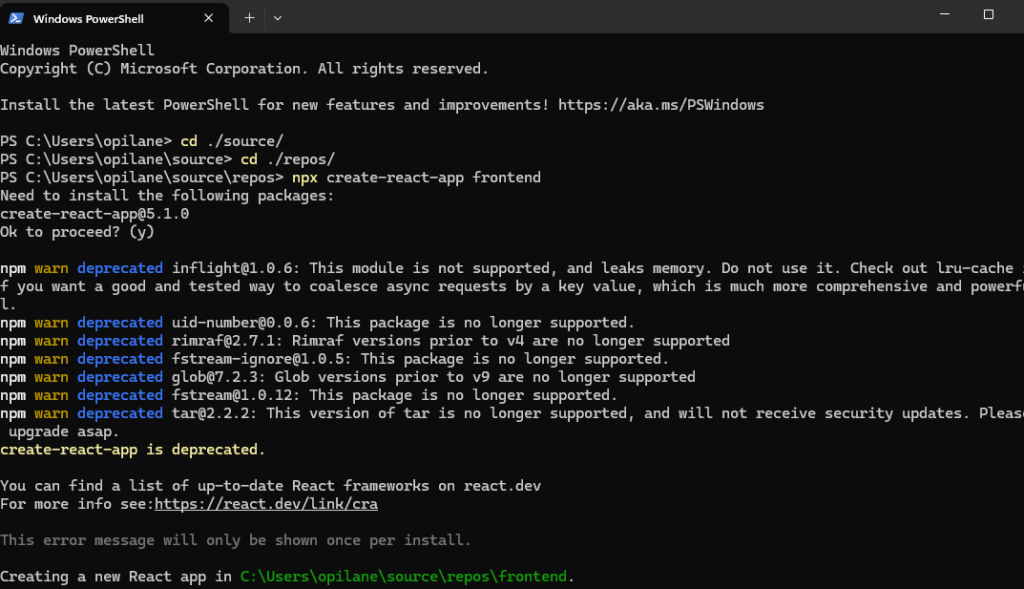Viewport: 1024px width, 589px height.
Task: Expand the new tab profile dropdown
Action: pos(277,18)
